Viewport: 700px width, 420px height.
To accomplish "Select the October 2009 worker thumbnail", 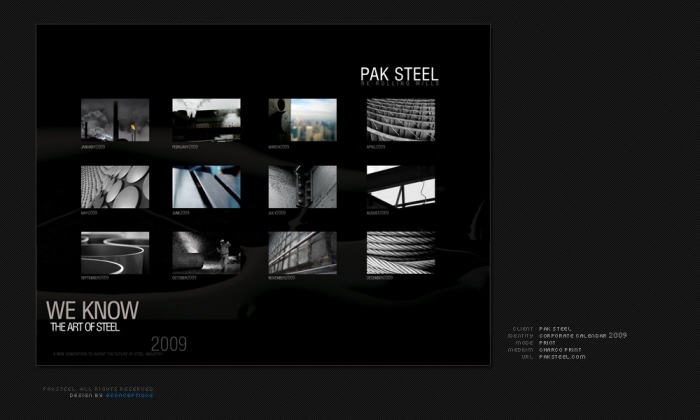I will [x=206, y=253].
